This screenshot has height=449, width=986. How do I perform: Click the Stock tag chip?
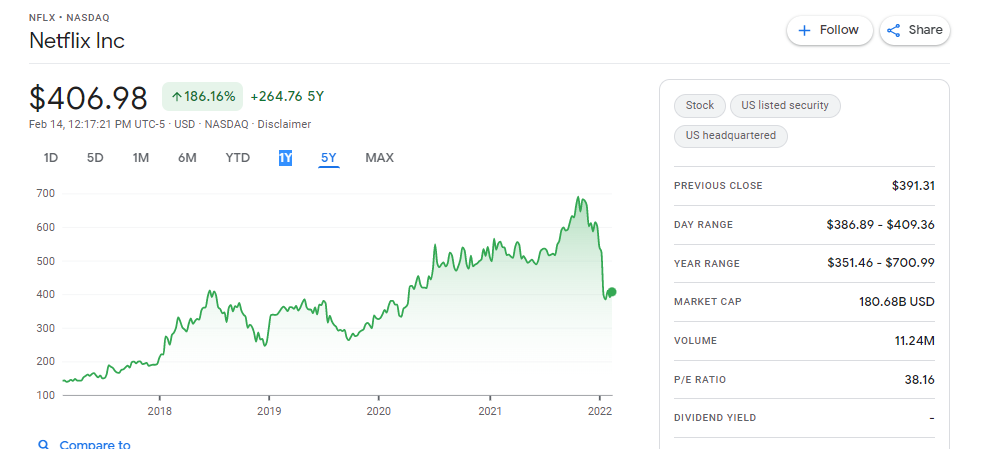point(700,106)
